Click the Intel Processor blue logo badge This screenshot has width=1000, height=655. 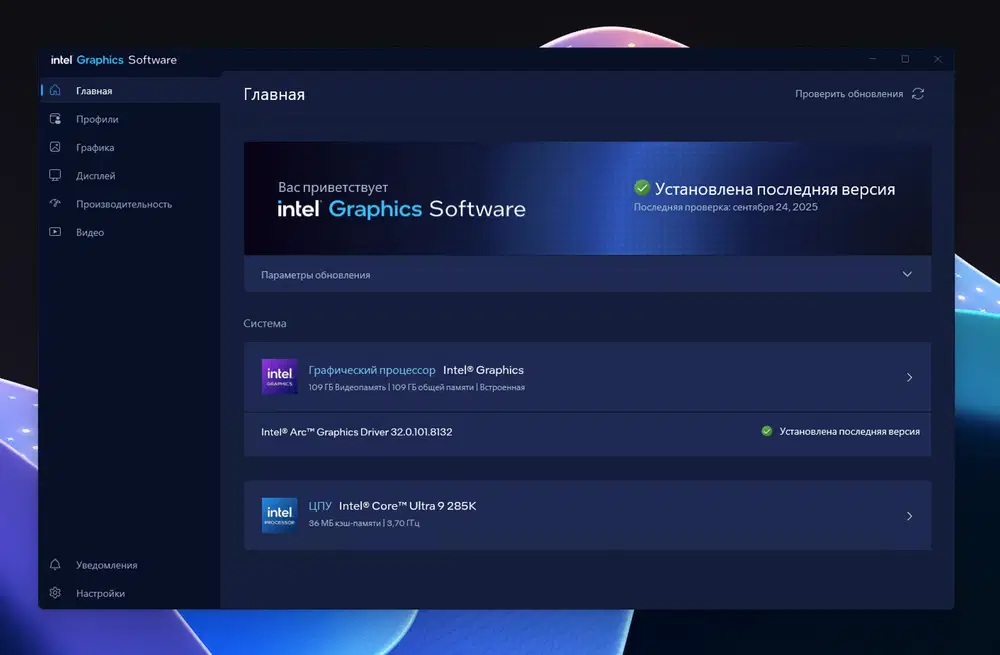[x=279, y=515]
